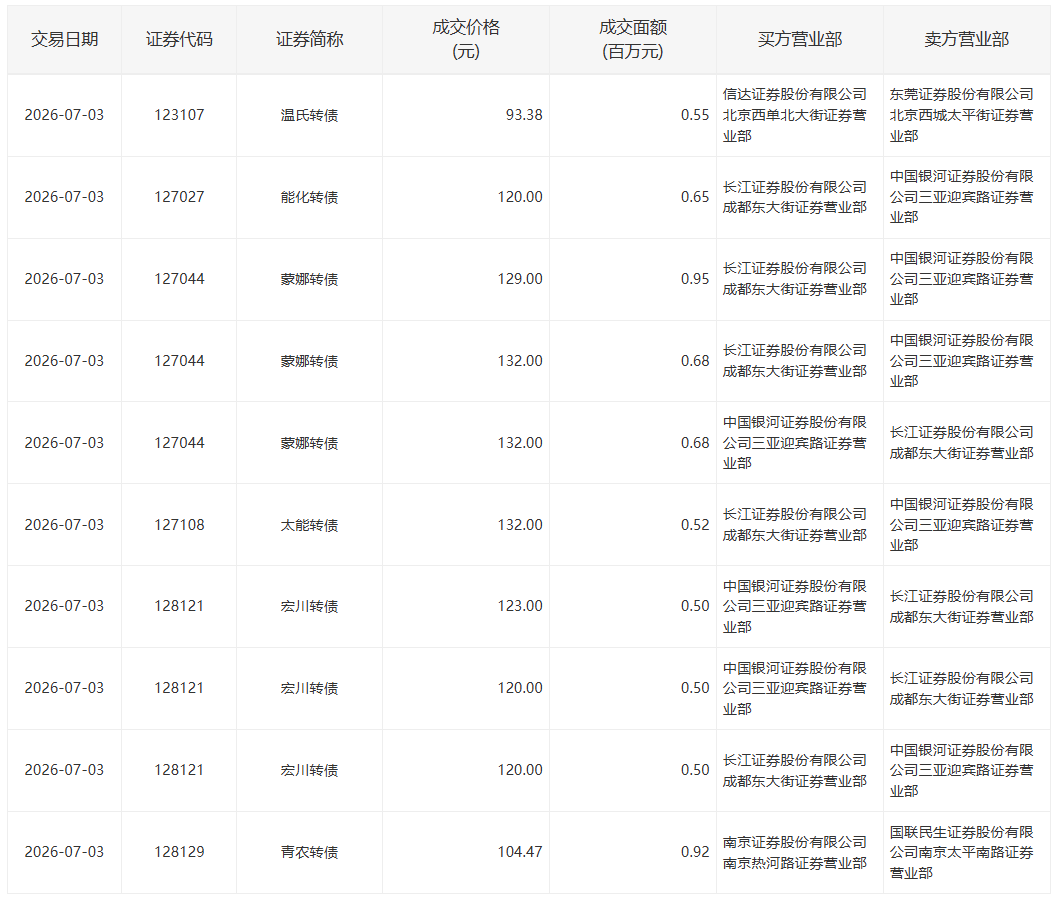Click the 交易日期 column header
1056x900 pixels.
tap(65, 40)
